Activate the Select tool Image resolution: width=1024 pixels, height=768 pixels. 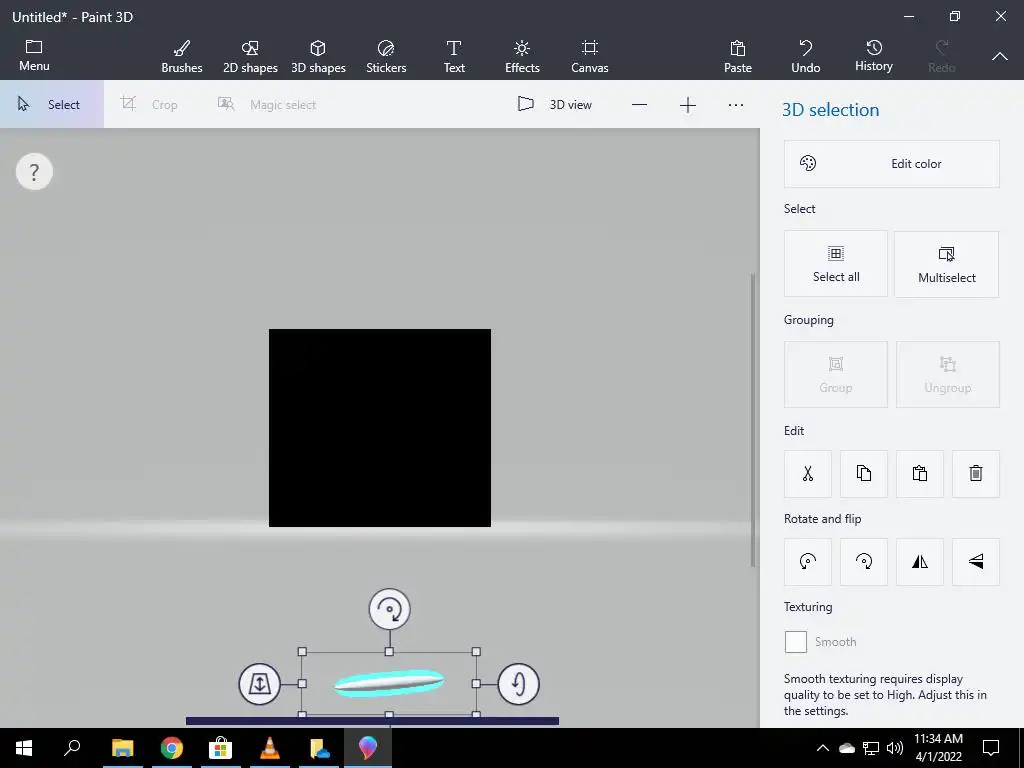click(x=52, y=104)
